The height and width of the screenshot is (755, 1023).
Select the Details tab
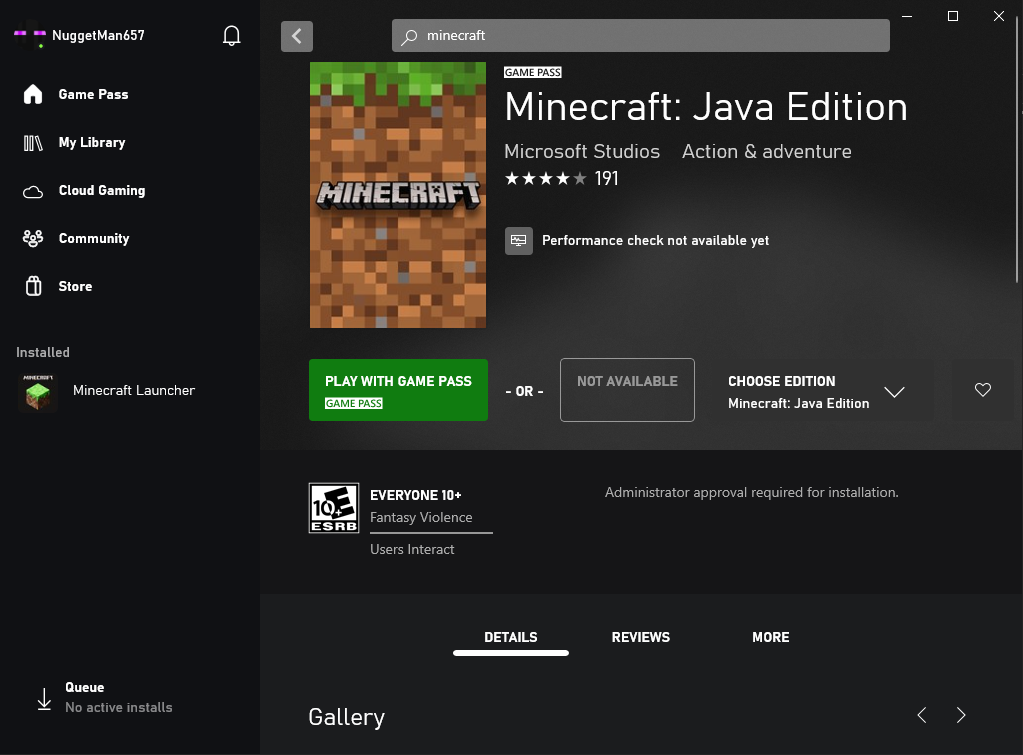tap(510, 637)
